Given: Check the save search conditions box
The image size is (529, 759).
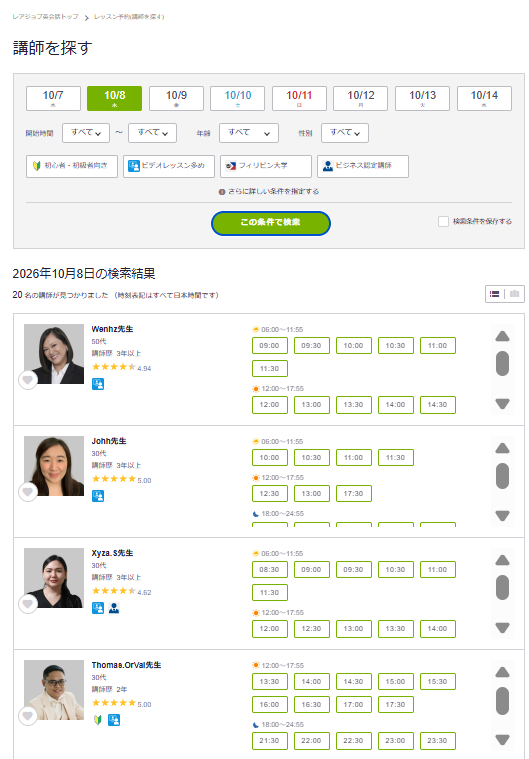Looking at the screenshot, I should point(443,222).
